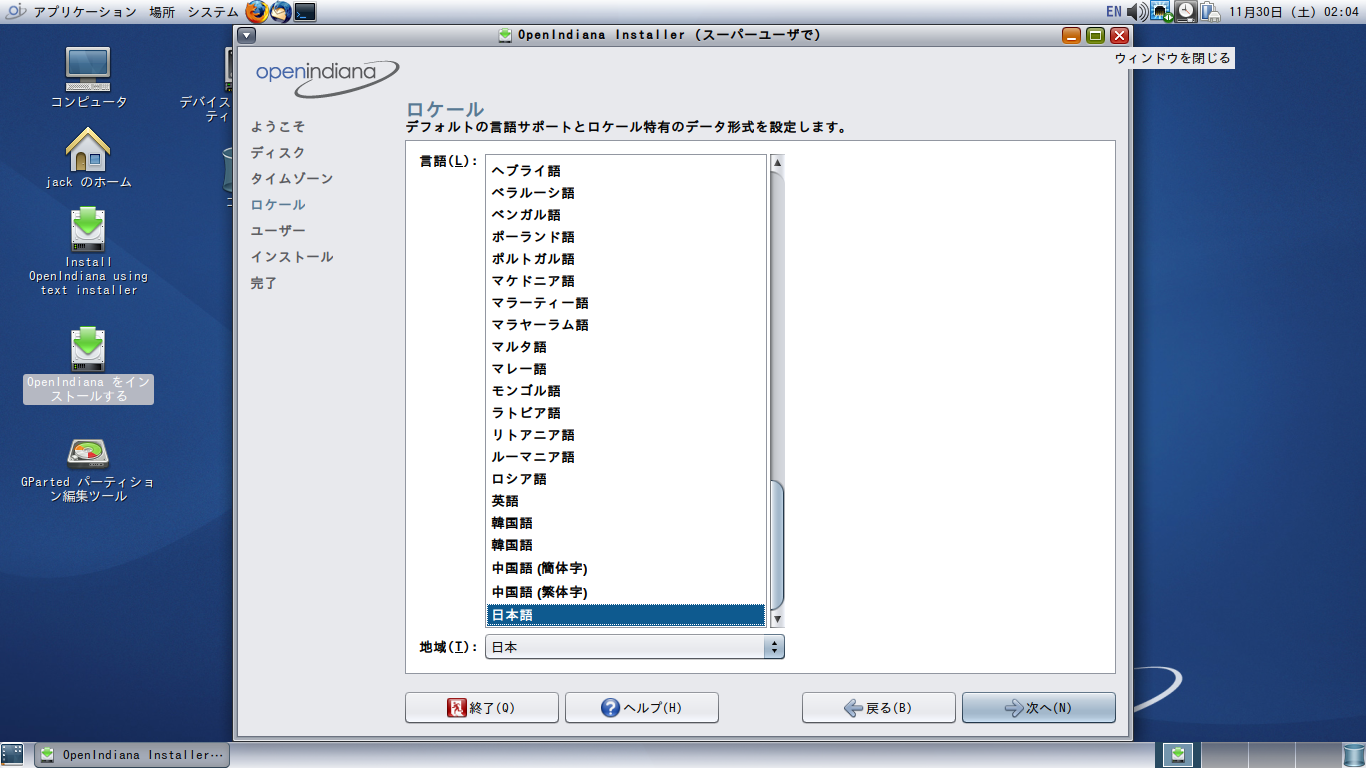Select Install OpenIndiana using text installer icon

[x=88, y=252]
